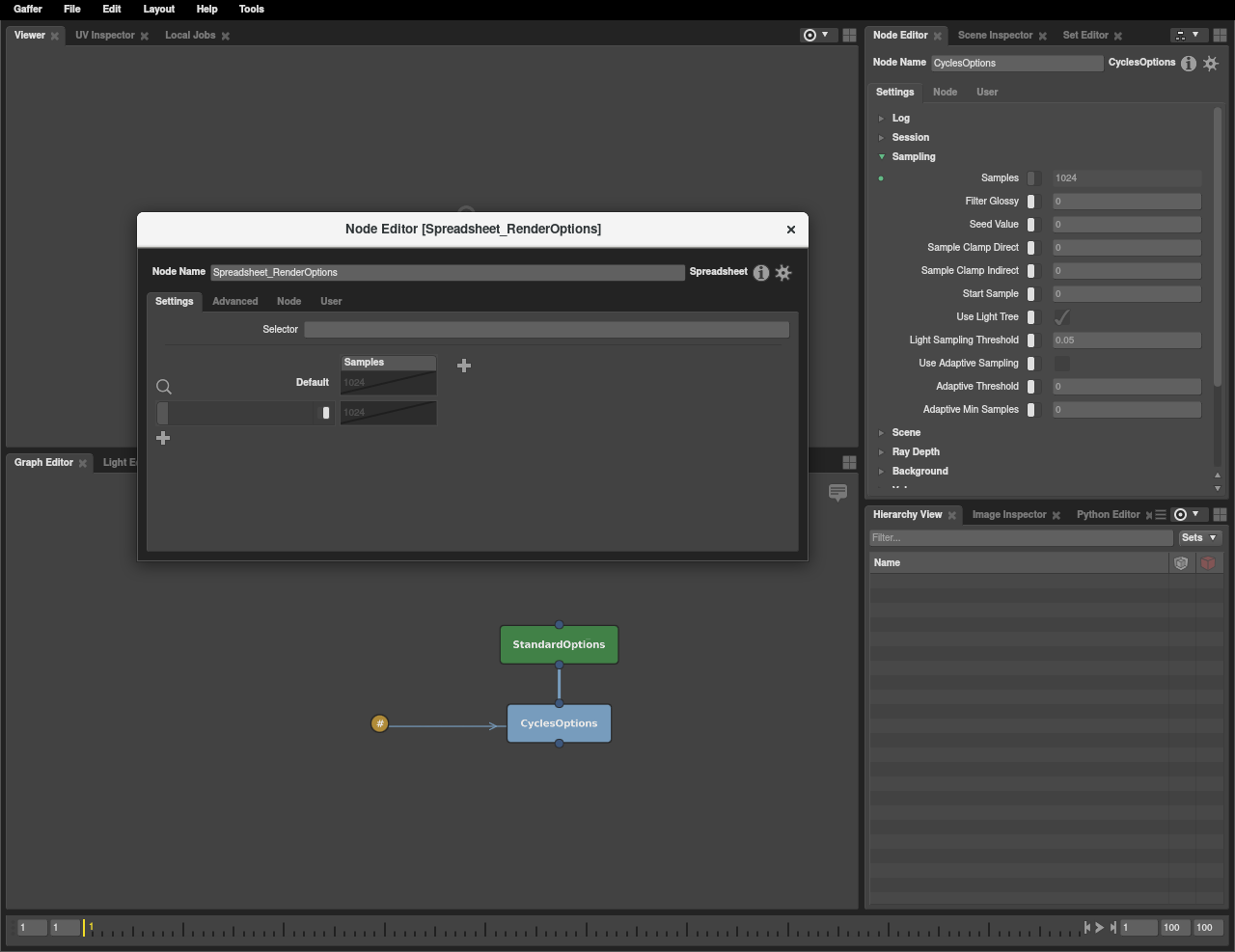Open the Sets dropdown in the Hierarchy View
Image resolution: width=1235 pixels, height=952 pixels.
coord(1200,538)
